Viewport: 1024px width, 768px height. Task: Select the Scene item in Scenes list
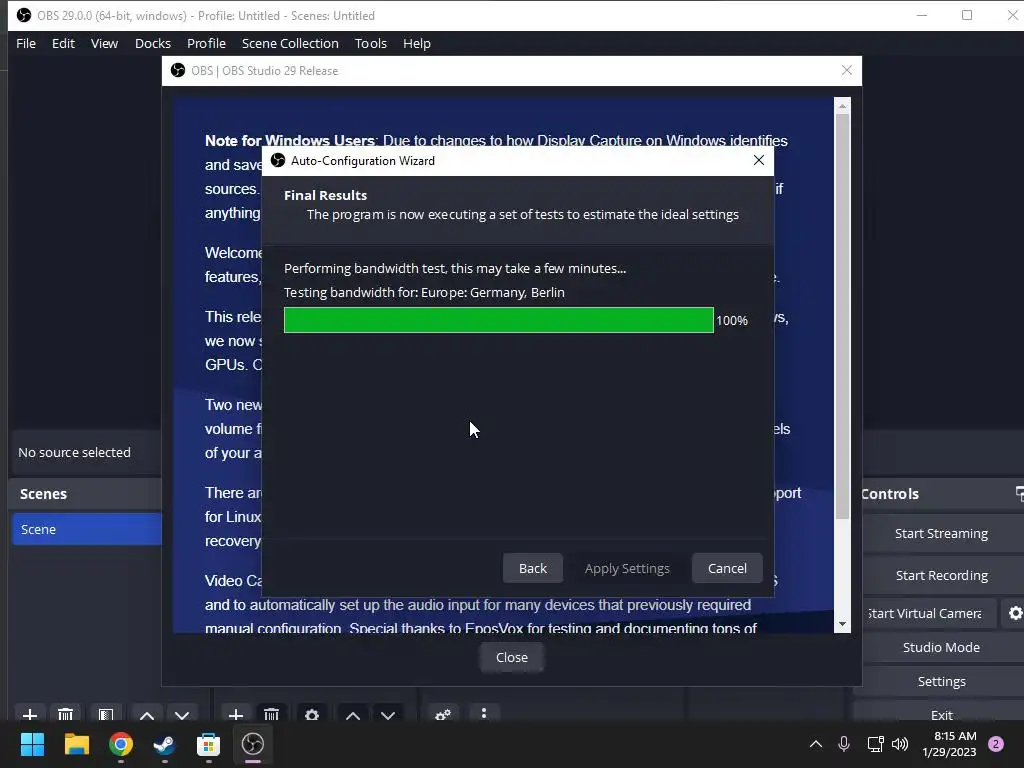coord(86,529)
